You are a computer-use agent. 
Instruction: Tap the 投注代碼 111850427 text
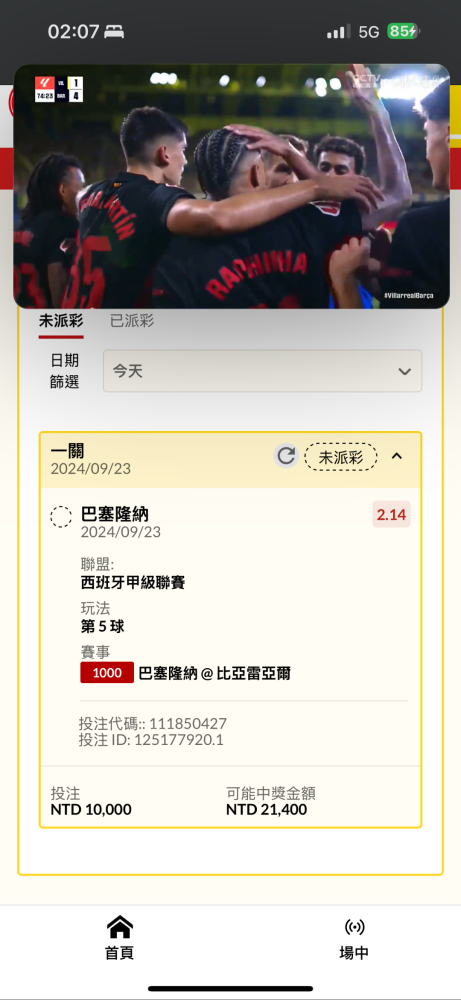[152, 724]
